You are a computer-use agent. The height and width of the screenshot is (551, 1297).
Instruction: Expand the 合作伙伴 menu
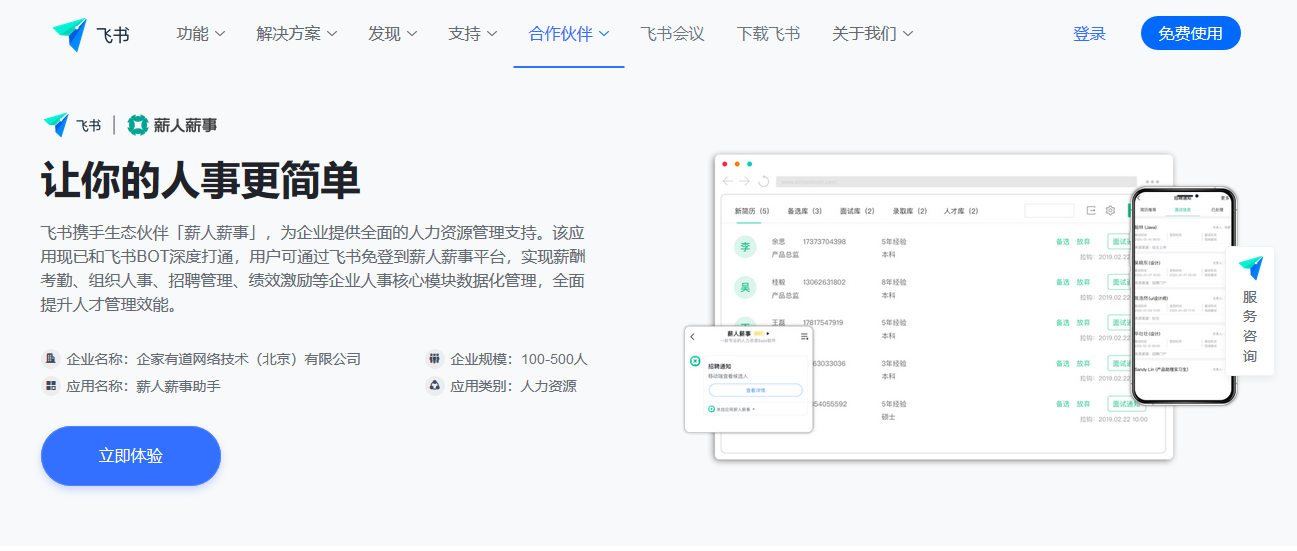click(x=569, y=34)
